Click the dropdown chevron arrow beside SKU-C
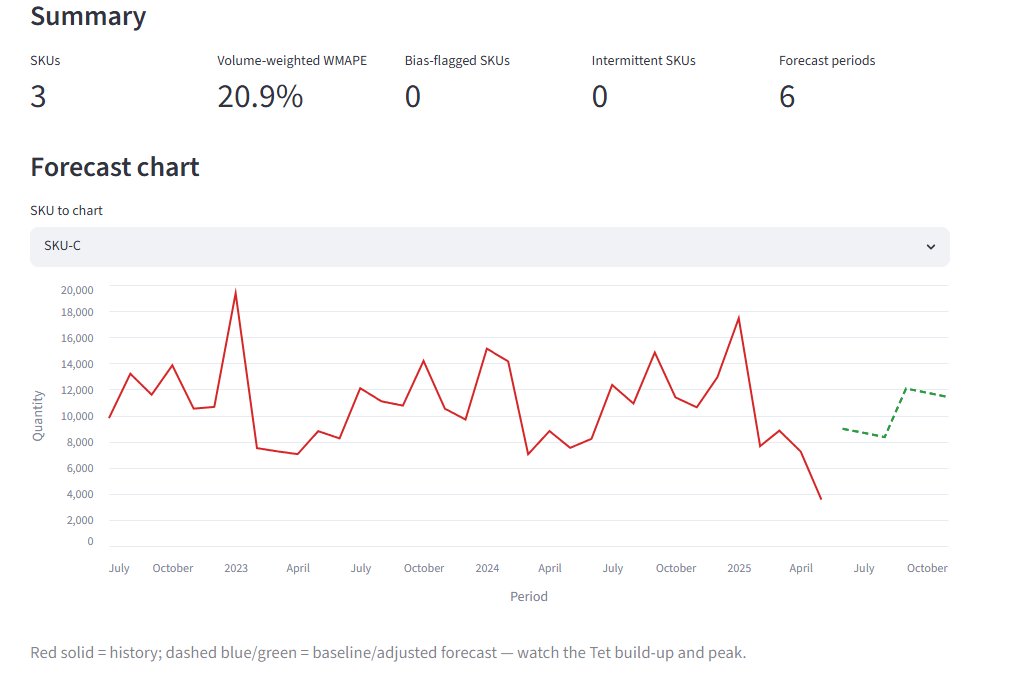1010x680 pixels. [931, 247]
